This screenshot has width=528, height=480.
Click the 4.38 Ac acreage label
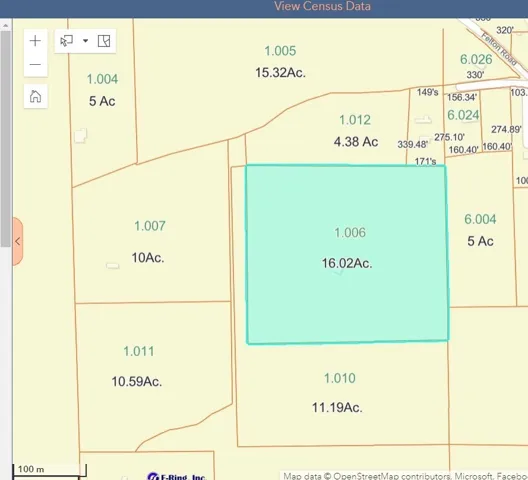point(356,142)
